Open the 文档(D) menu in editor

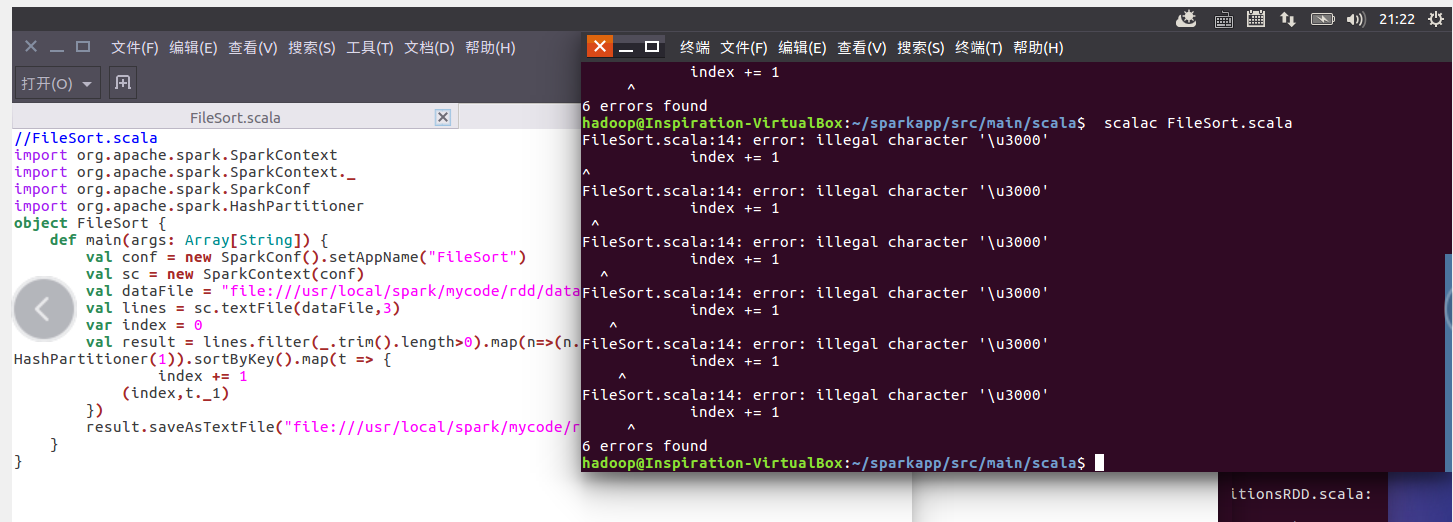[429, 47]
